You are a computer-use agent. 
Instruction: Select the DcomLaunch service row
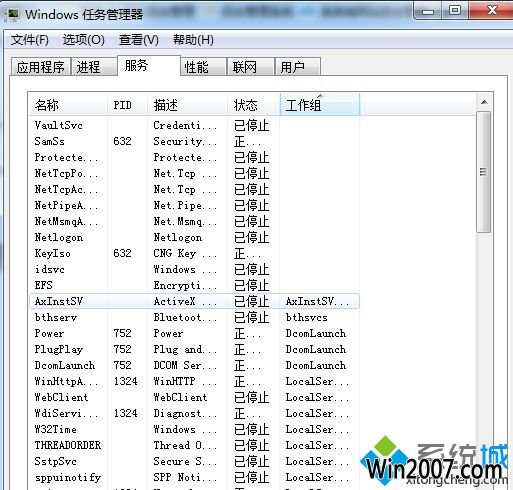[194, 365]
